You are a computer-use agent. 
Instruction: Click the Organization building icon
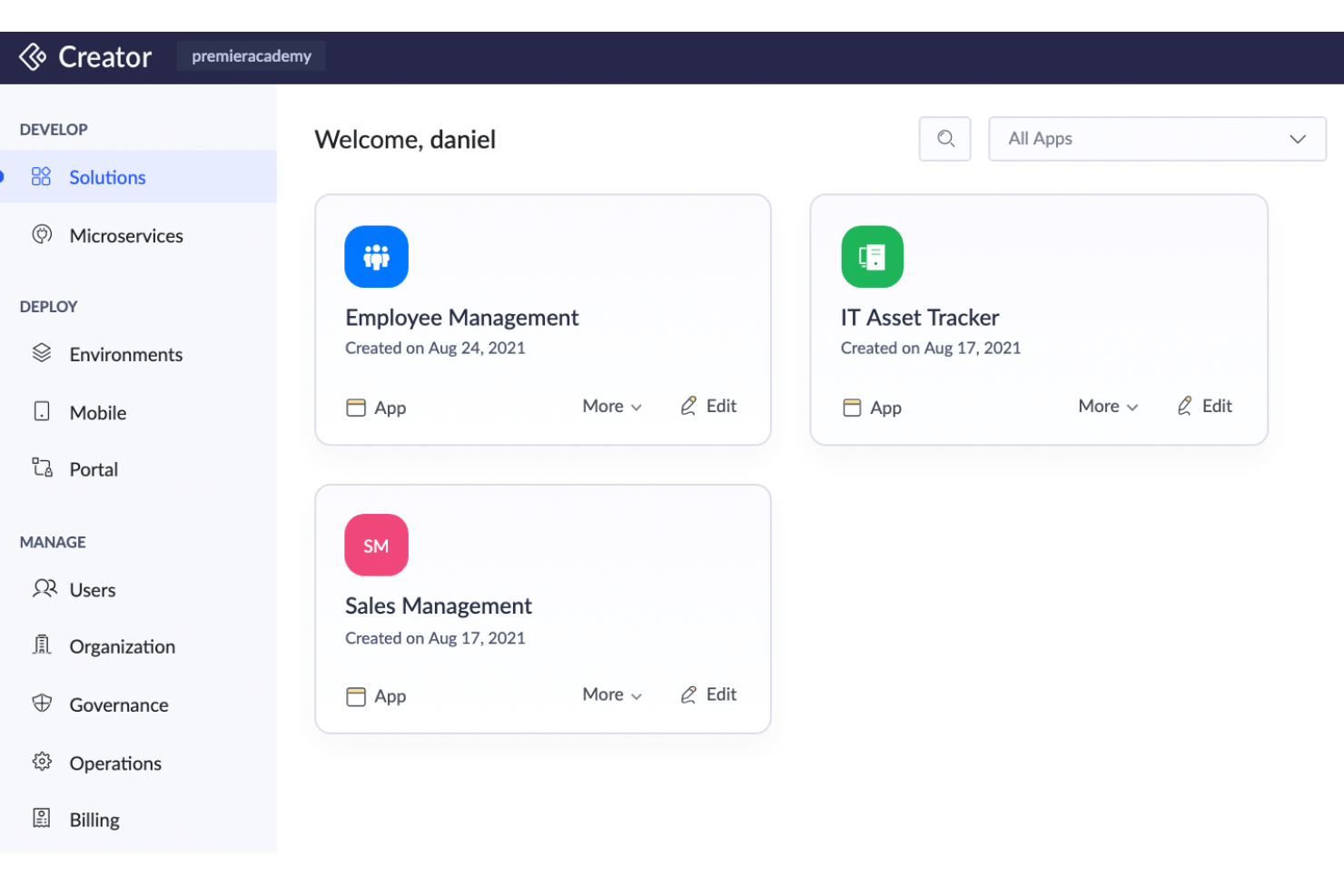[x=42, y=645]
